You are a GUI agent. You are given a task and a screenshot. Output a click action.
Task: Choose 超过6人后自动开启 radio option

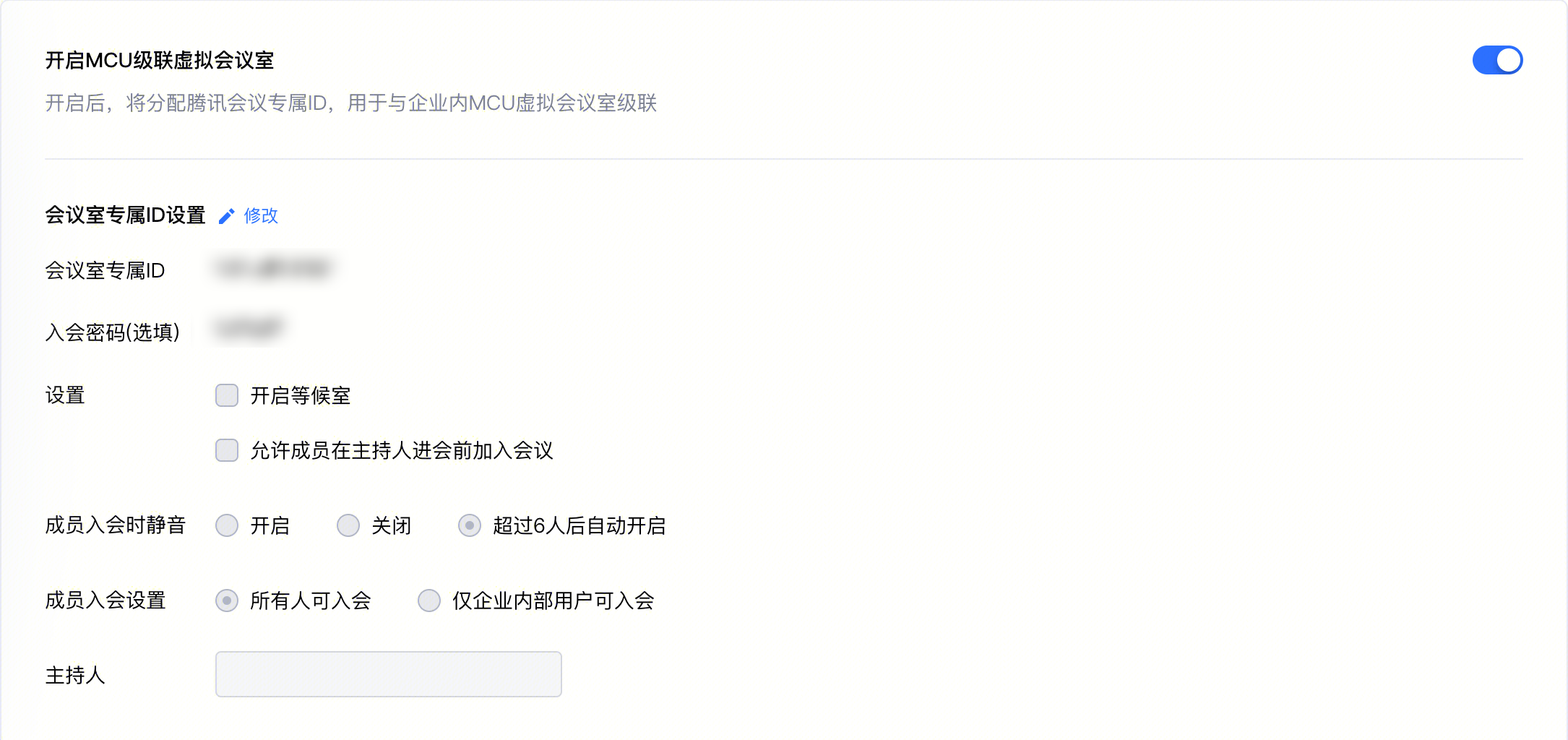(x=470, y=525)
